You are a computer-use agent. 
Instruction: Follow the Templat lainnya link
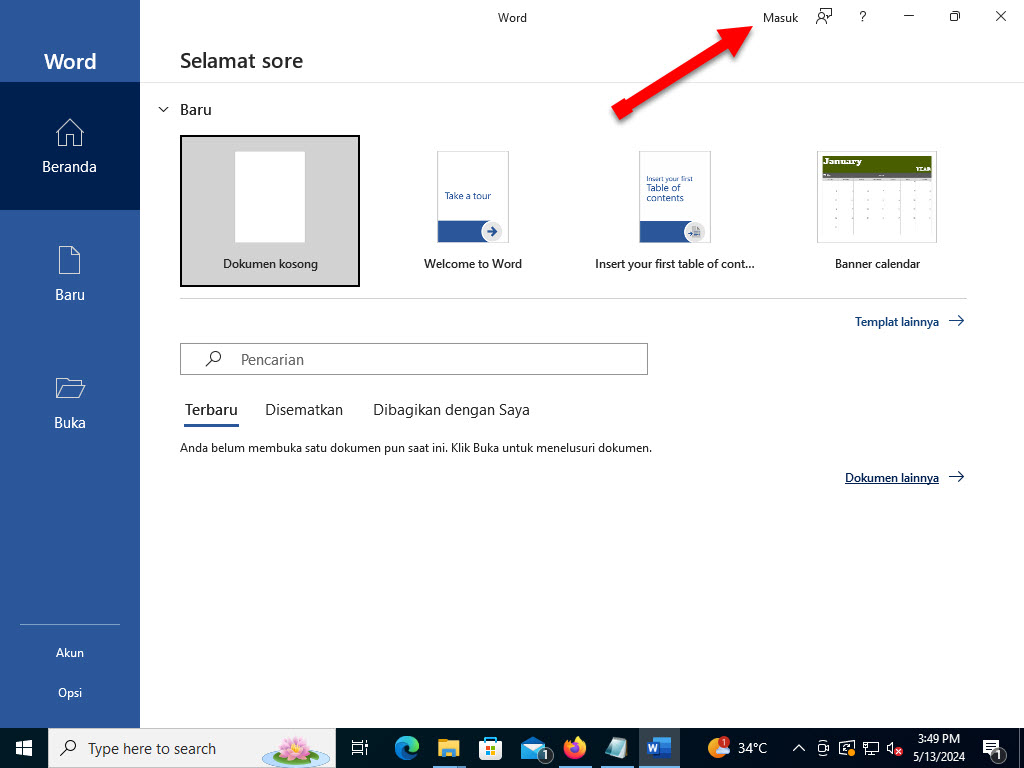point(897,321)
